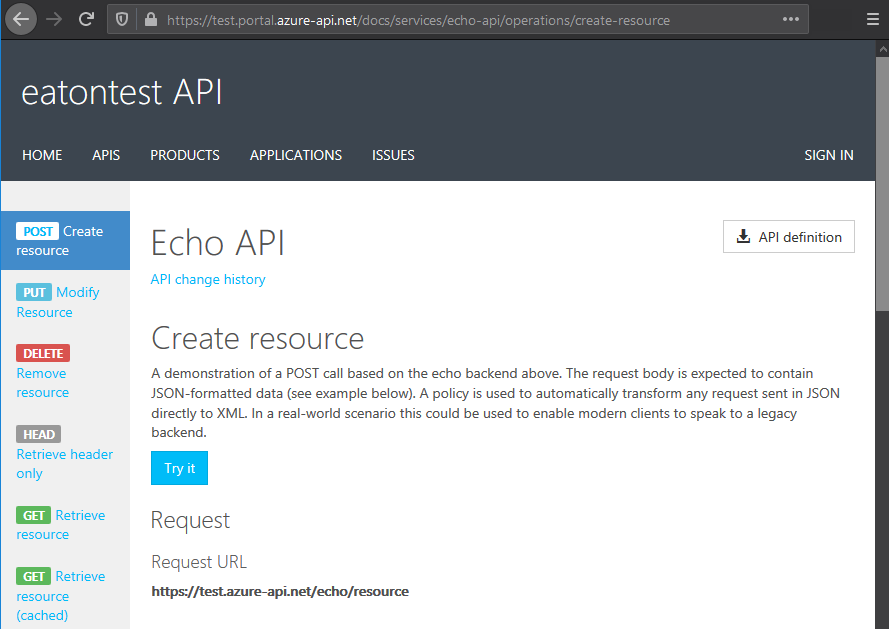Go back with the browser back arrow
Screen dimensions: 889x629
coord(21,20)
